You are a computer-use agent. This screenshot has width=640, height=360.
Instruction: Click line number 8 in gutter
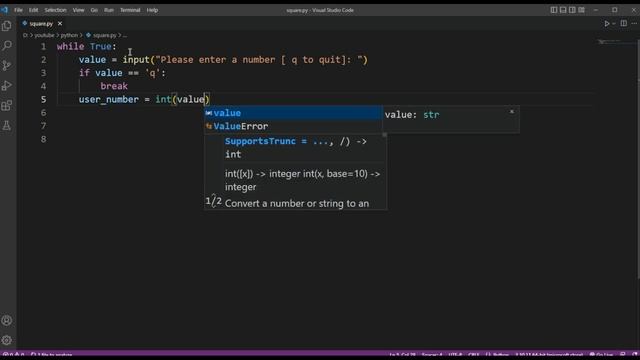point(43,139)
